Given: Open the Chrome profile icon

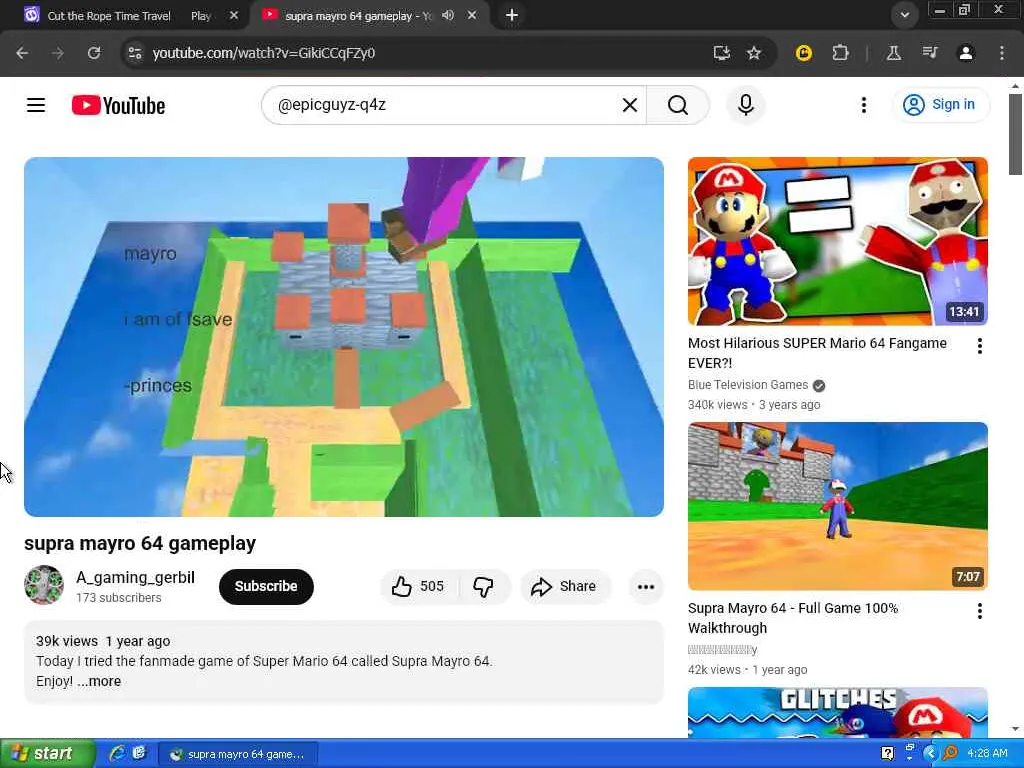Looking at the screenshot, I should [966, 53].
